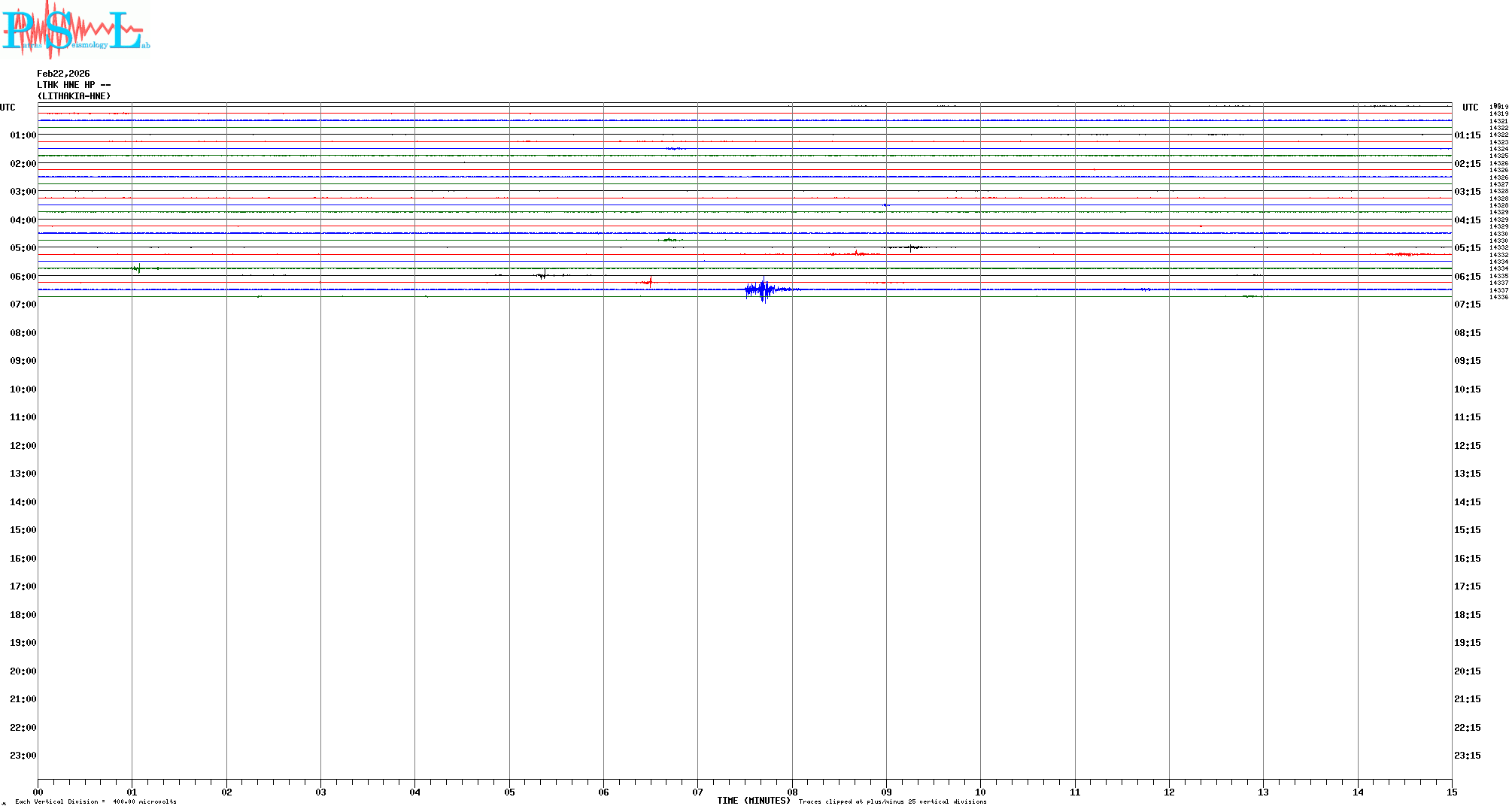Click the black spike near minute 05
The width and height of the screenshot is (1512, 812).
(543, 275)
